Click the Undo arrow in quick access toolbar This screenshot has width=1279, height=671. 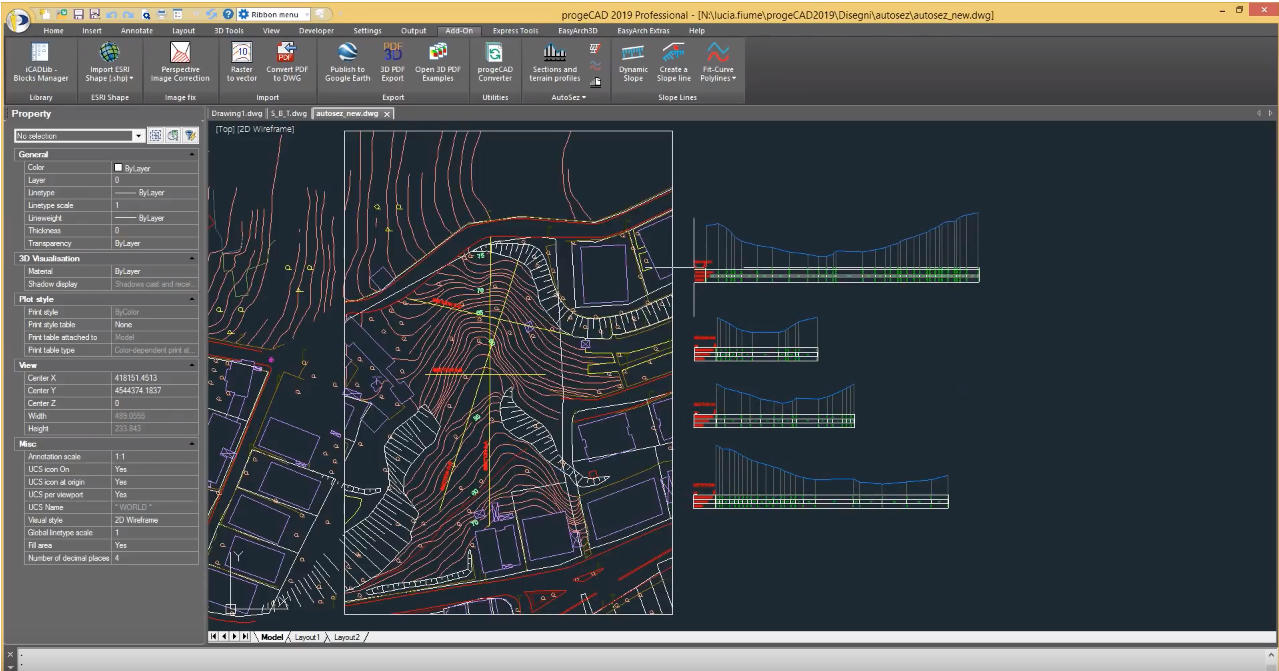(111, 14)
